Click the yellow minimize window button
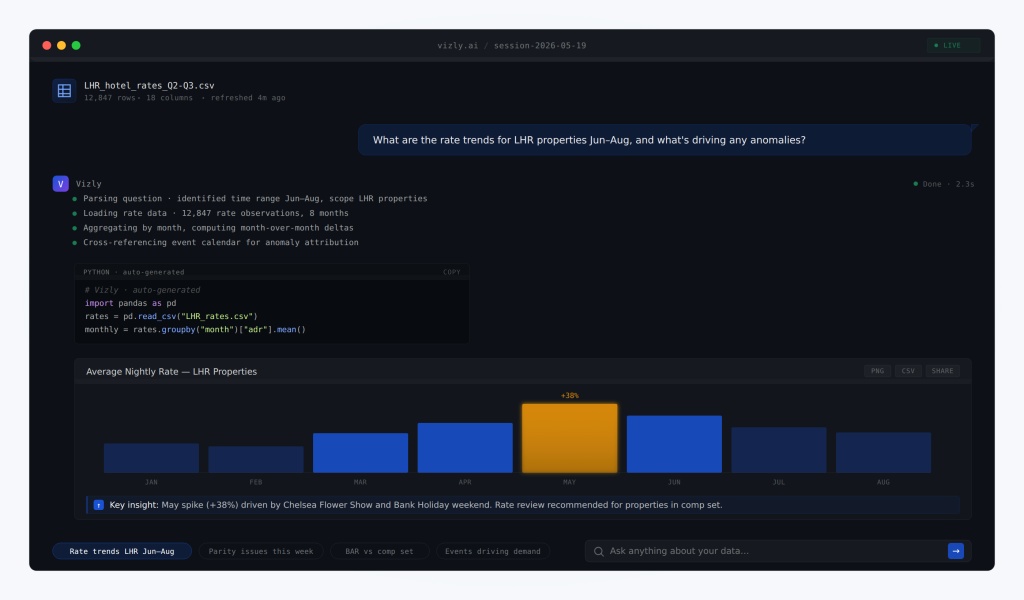 pos(61,45)
